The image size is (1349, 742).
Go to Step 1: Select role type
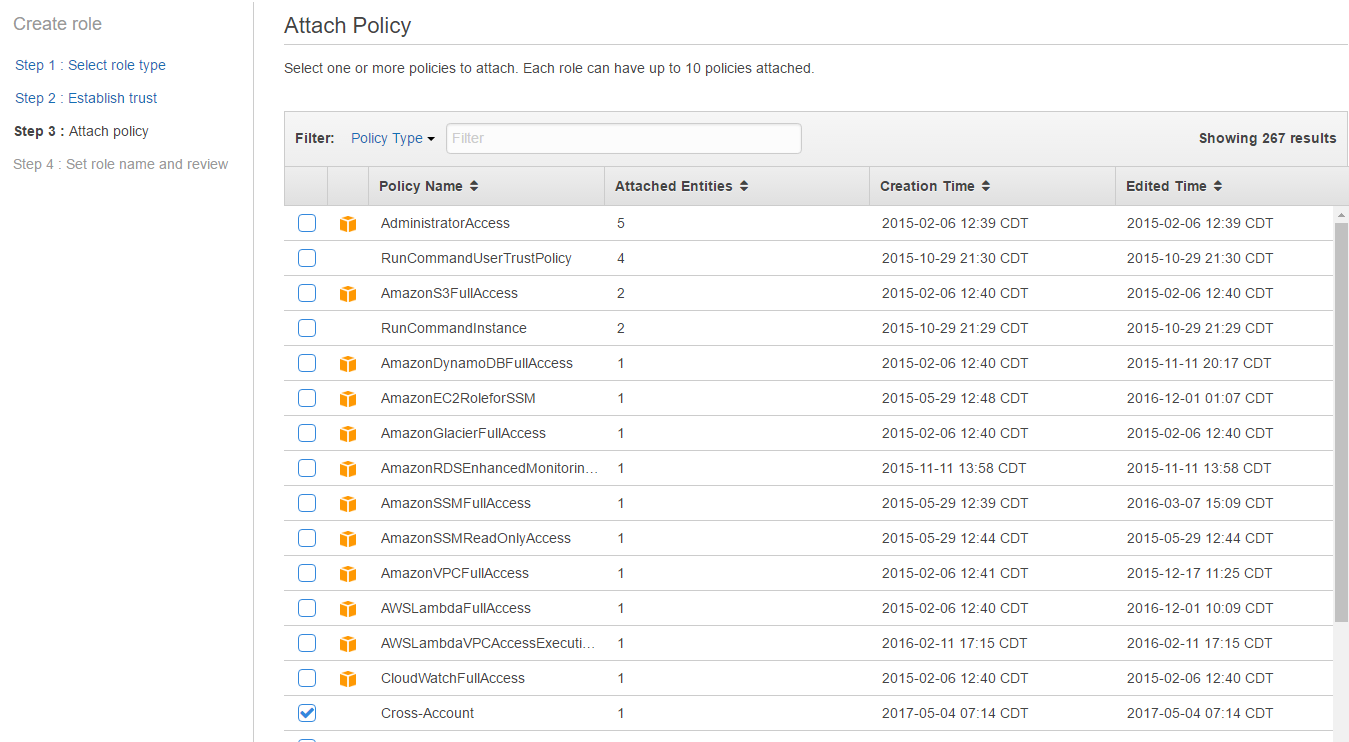[x=90, y=65]
